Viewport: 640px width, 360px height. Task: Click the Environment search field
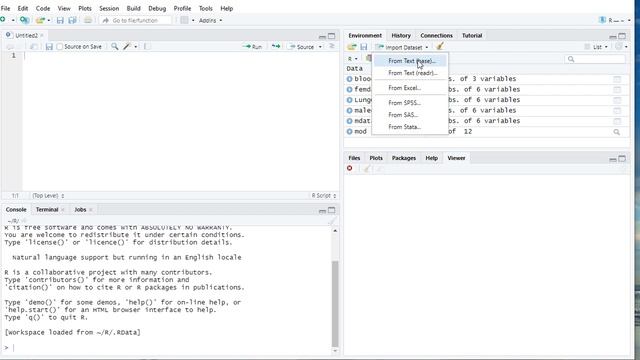[x=595, y=59]
